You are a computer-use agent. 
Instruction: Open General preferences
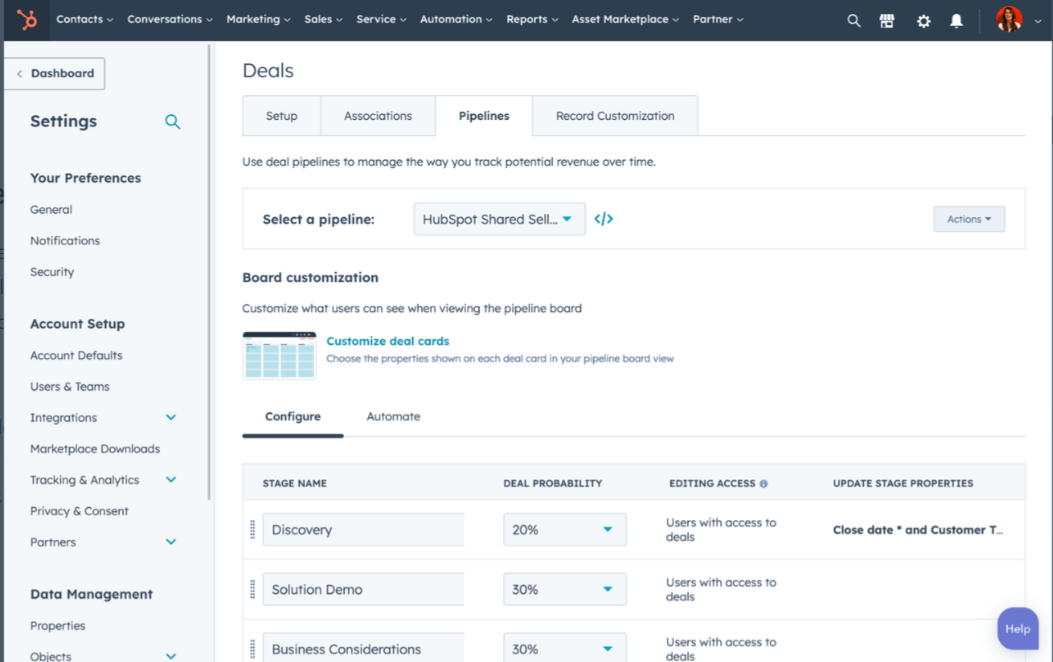[51, 209]
